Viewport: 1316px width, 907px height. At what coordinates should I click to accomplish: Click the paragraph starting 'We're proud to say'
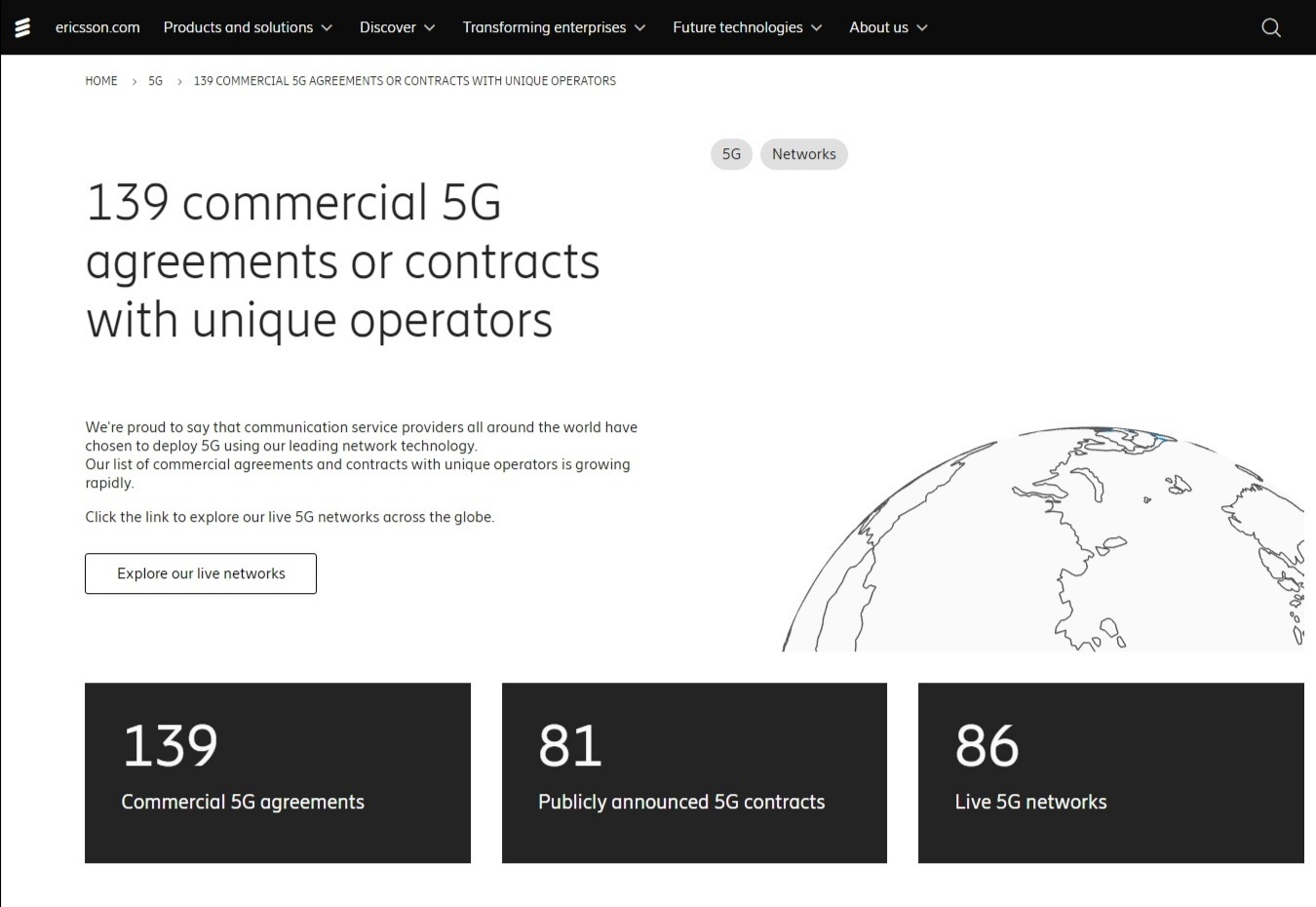[x=362, y=454]
